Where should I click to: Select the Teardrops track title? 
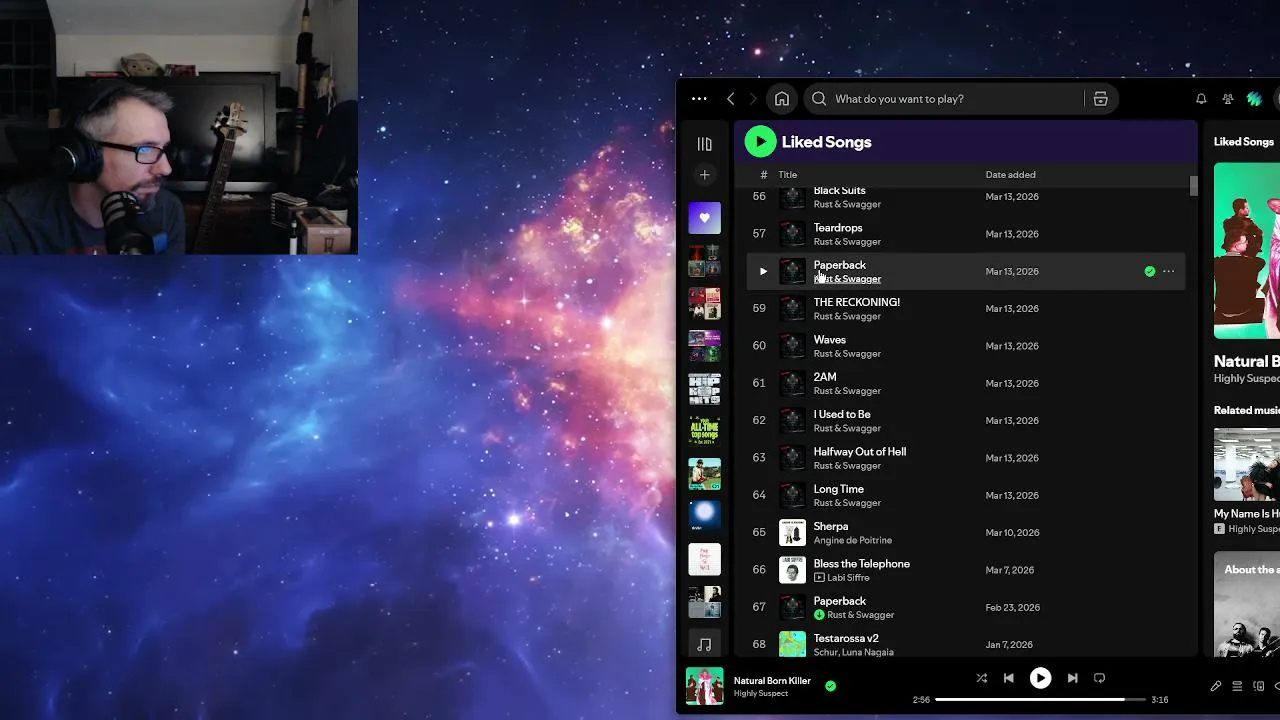pyautogui.click(x=838, y=228)
